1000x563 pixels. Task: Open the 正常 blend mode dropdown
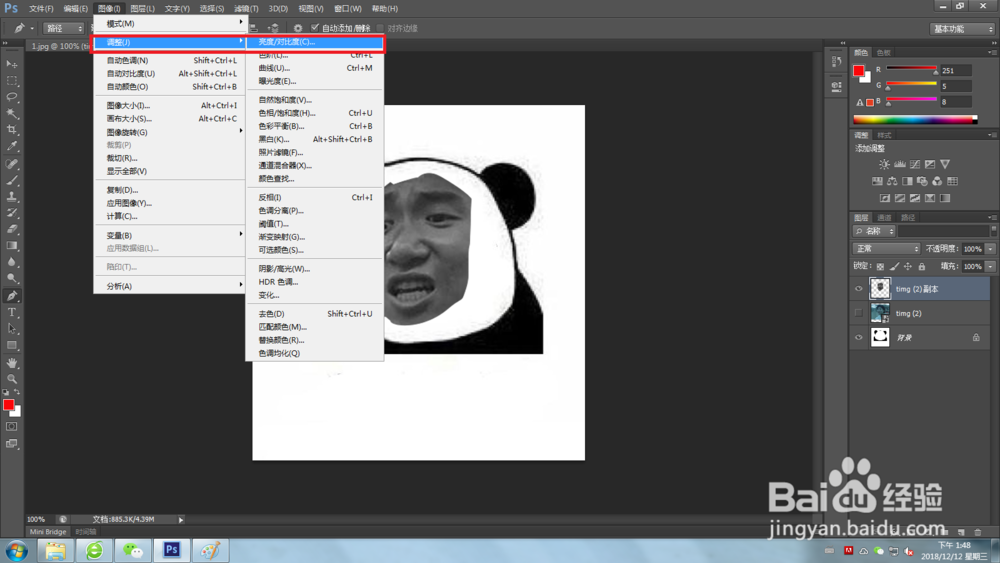[x=886, y=249]
